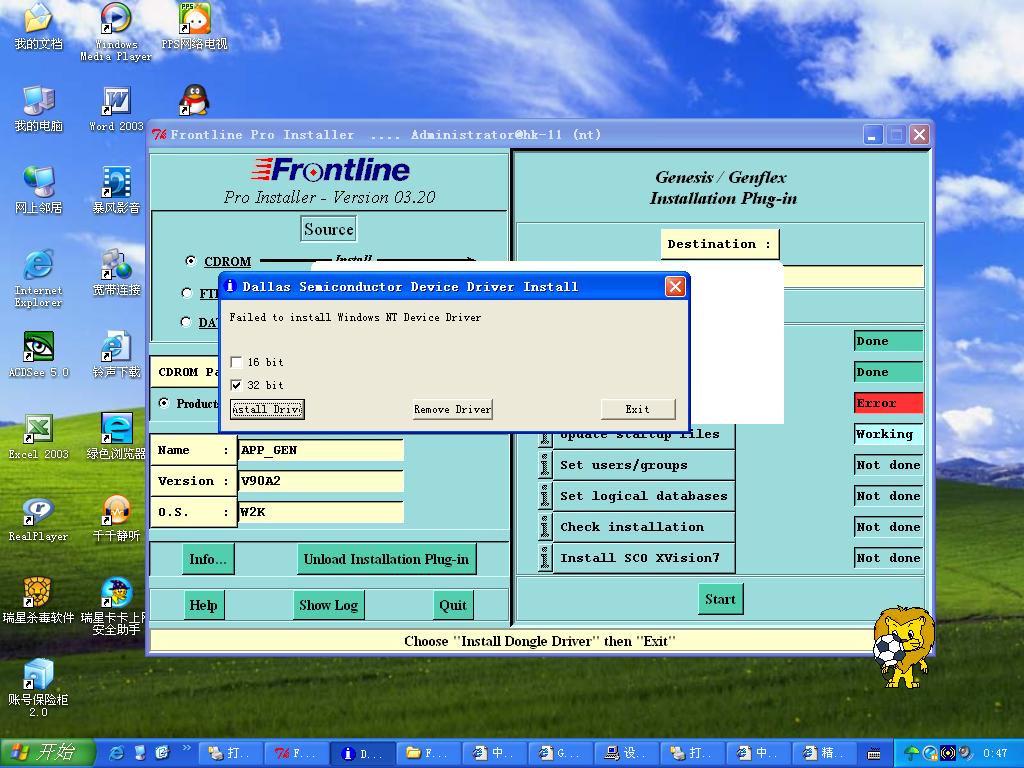Viewport: 1024px width, 768px height.
Task: Launch the QQ penguin desktop icon
Action: 194,100
